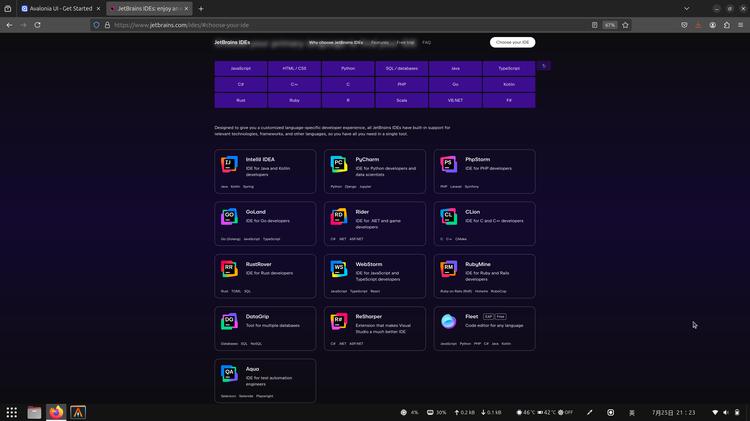This screenshot has height=421, width=750.
Task: Select the C# language filter
Action: click(x=241, y=84)
